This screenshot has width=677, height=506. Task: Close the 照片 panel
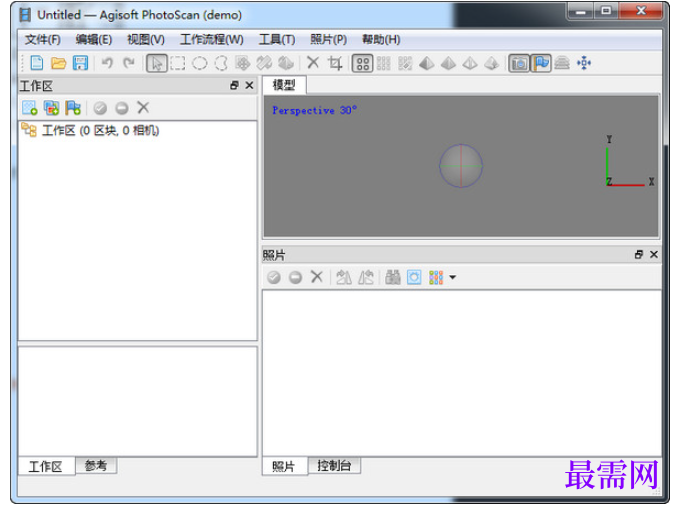pyautogui.click(x=654, y=255)
